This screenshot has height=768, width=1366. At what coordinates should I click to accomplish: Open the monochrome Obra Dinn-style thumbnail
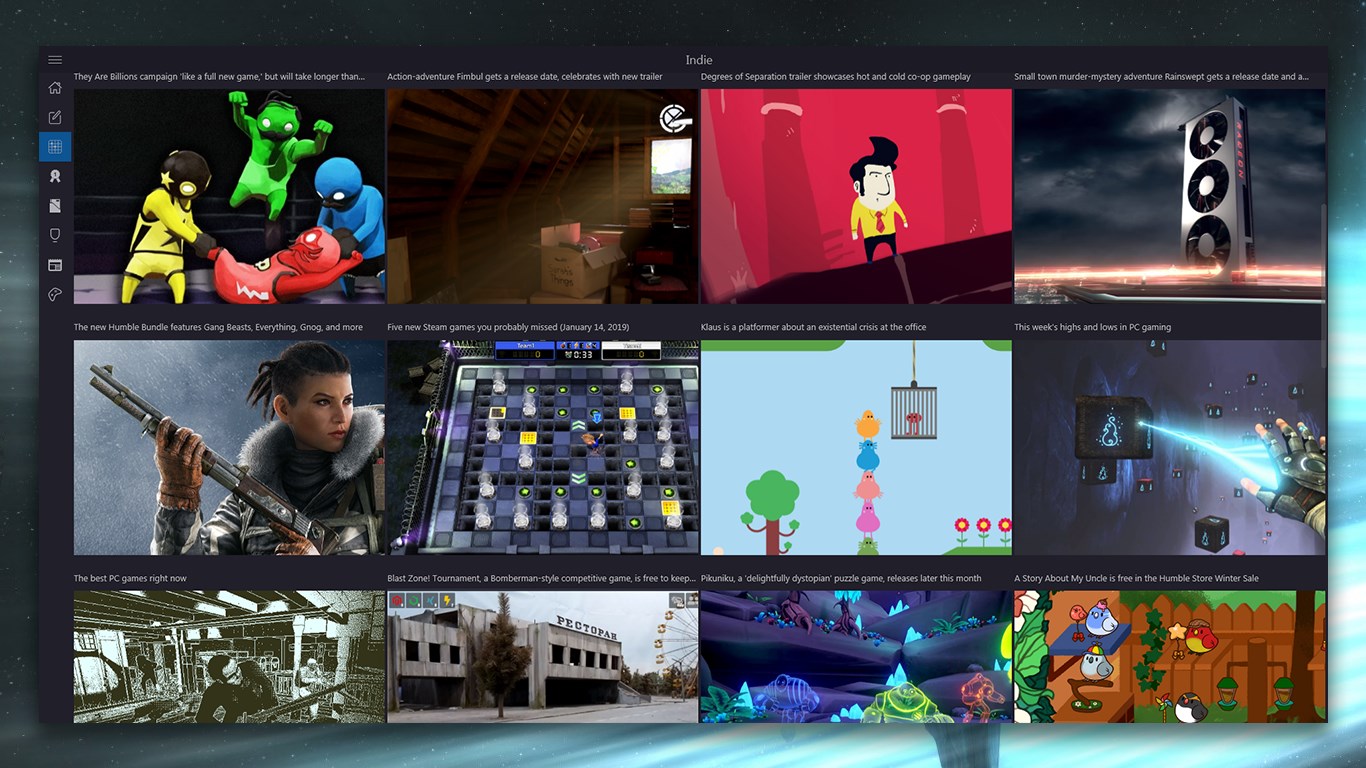point(229,657)
